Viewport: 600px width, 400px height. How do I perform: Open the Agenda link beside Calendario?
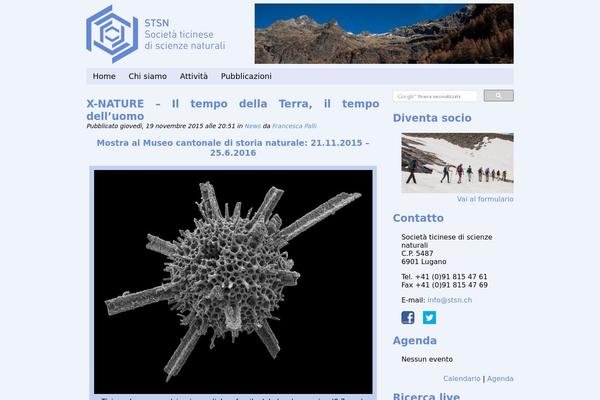tap(500, 379)
